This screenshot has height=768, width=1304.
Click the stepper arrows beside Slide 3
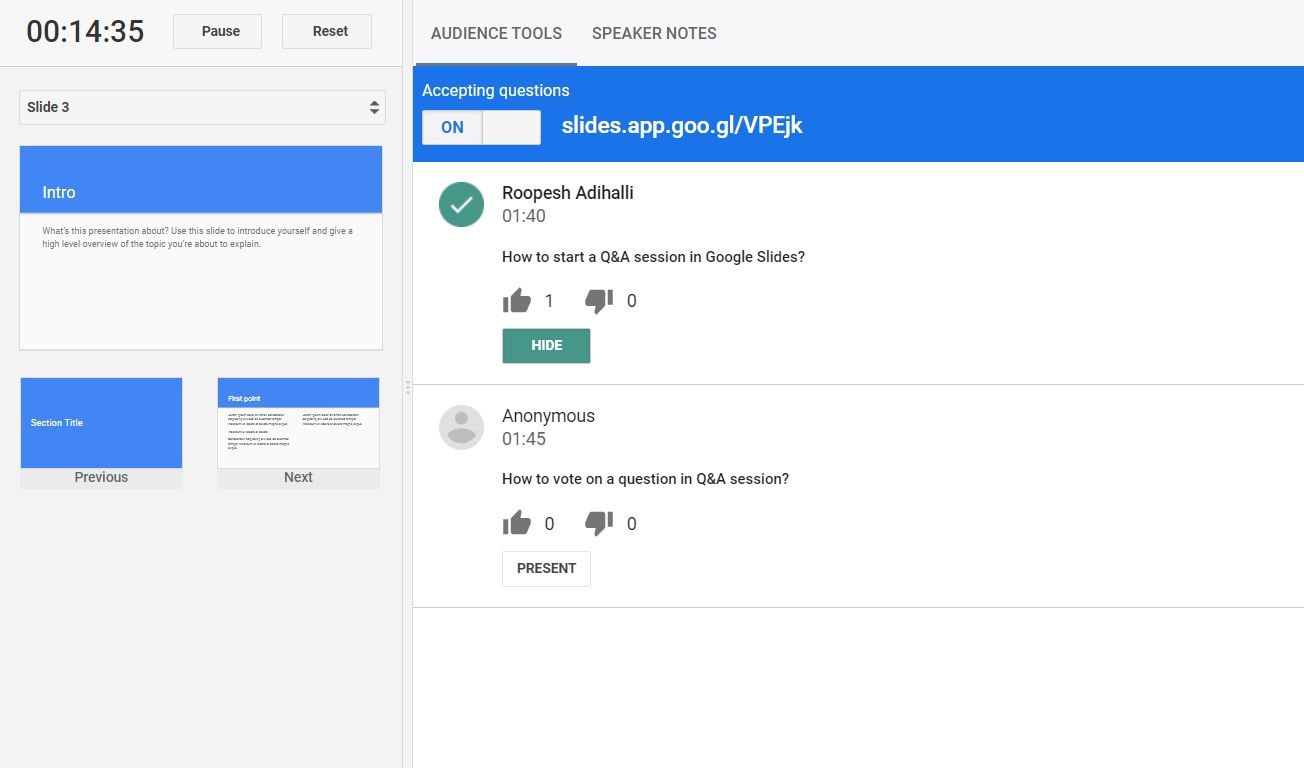375,107
